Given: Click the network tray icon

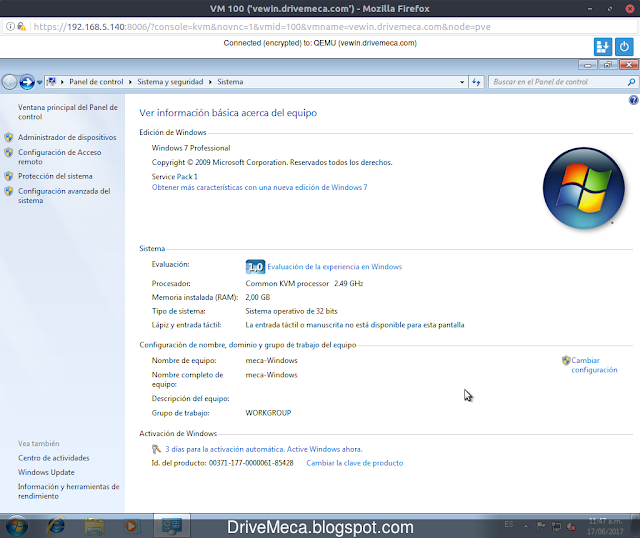Looking at the screenshot, I should (x=556, y=527).
